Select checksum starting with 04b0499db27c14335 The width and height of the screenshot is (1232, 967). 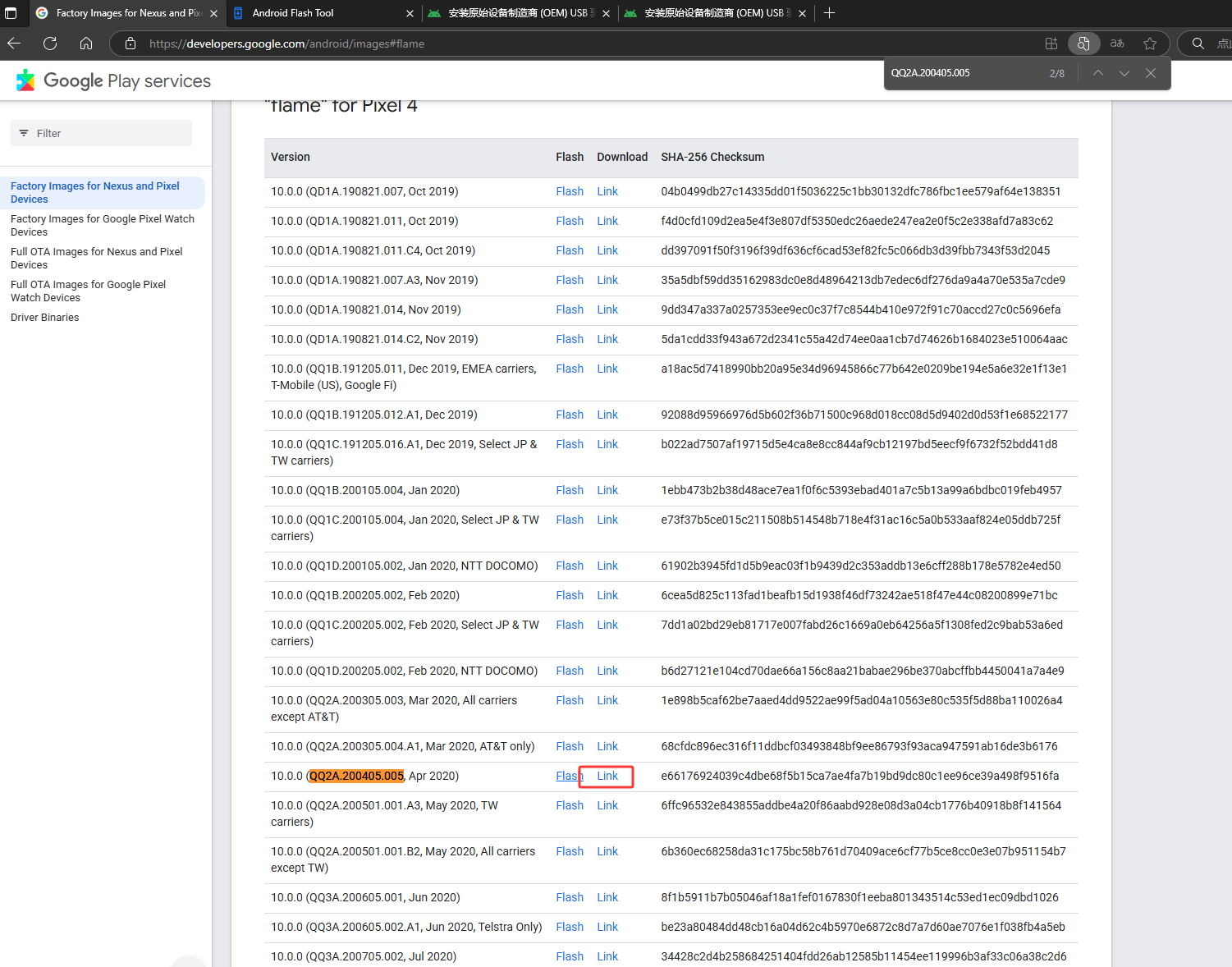point(861,191)
